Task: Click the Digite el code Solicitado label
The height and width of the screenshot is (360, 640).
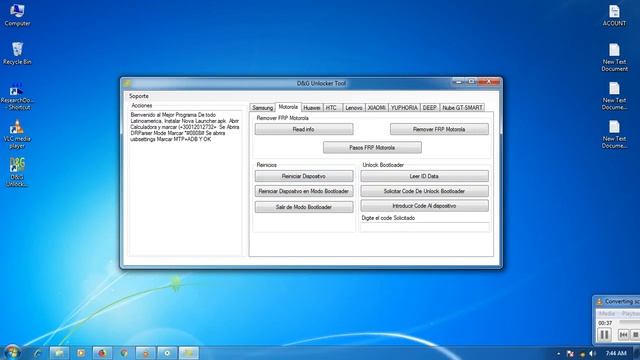Action: pos(388,218)
